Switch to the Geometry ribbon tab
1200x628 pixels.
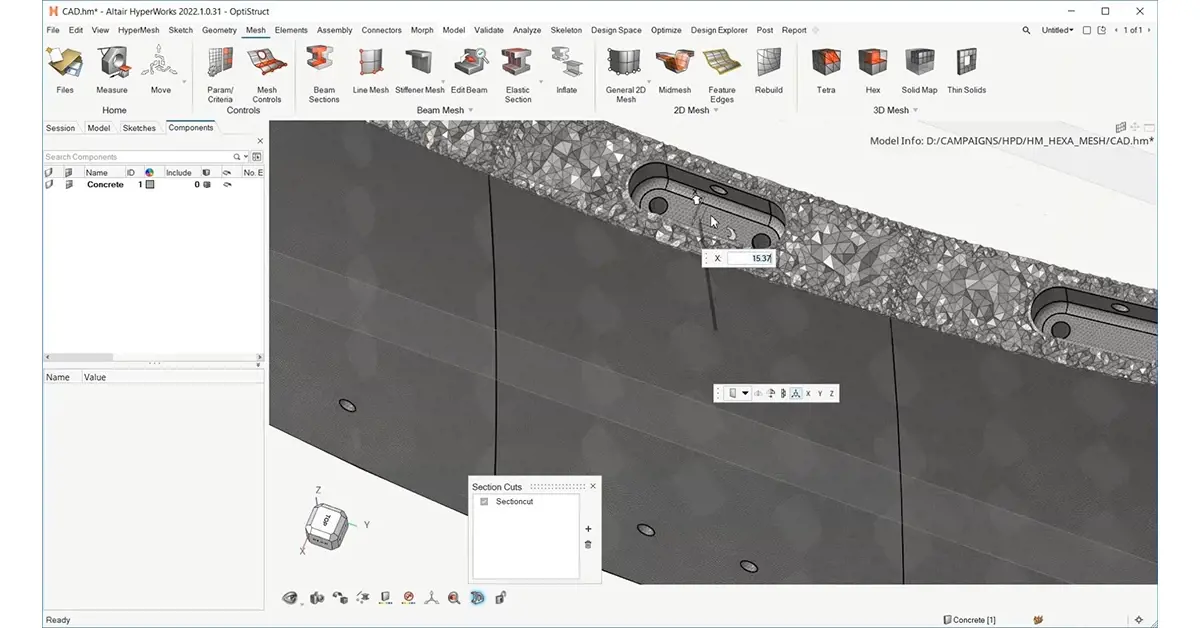pyautogui.click(x=219, y=30)
